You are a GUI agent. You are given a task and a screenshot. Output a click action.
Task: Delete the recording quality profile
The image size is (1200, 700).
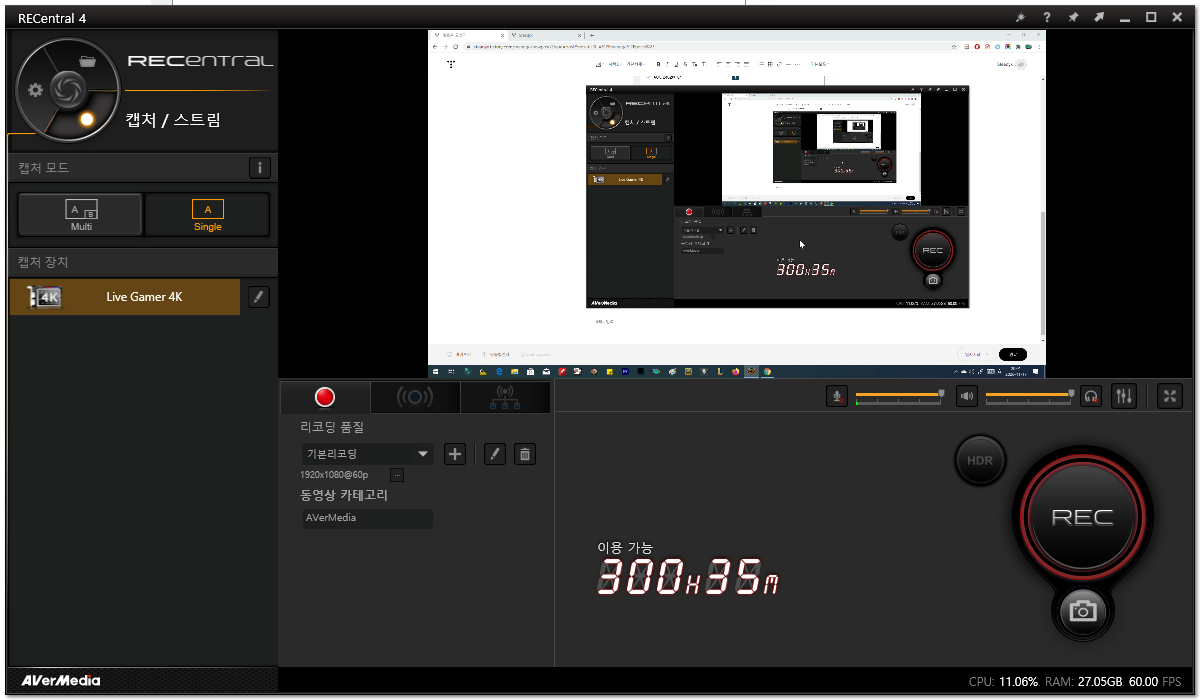point(525,454)
